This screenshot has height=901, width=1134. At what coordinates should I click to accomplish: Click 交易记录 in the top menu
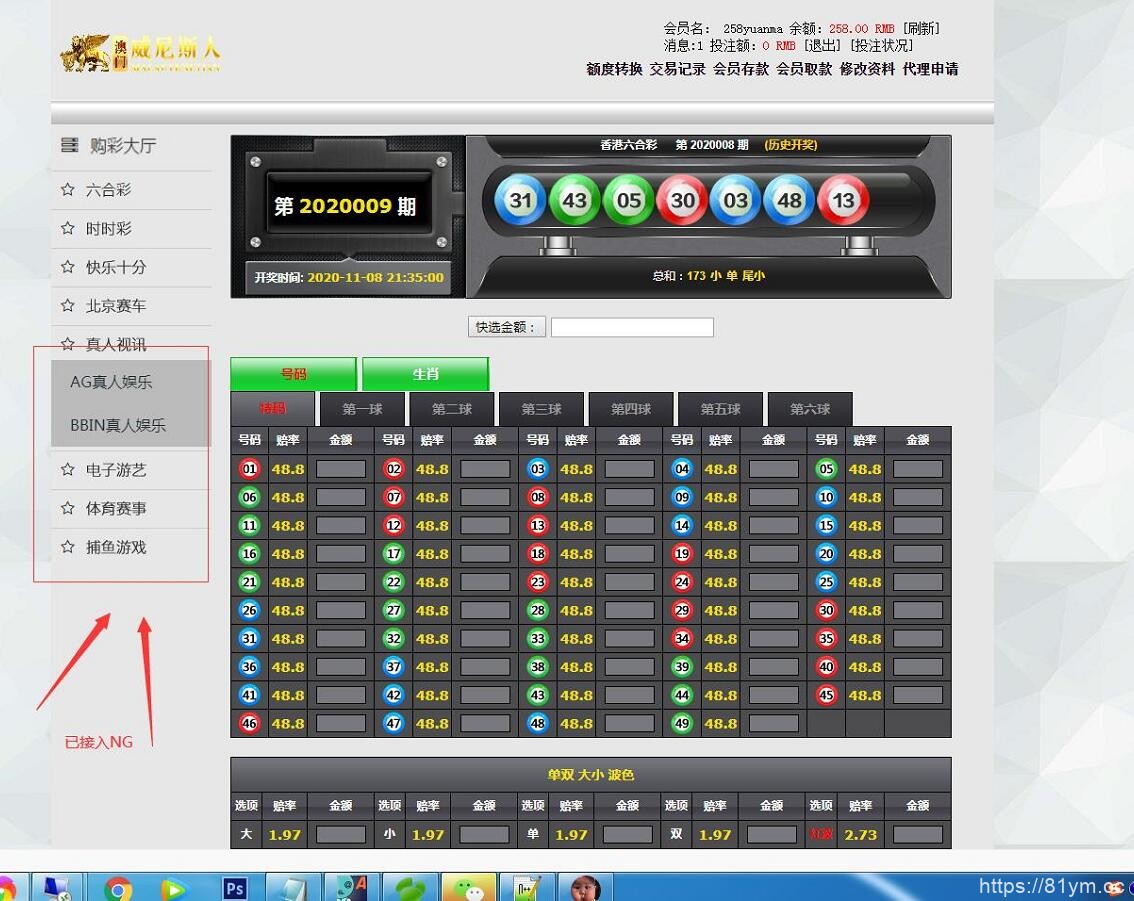(678, 71)
